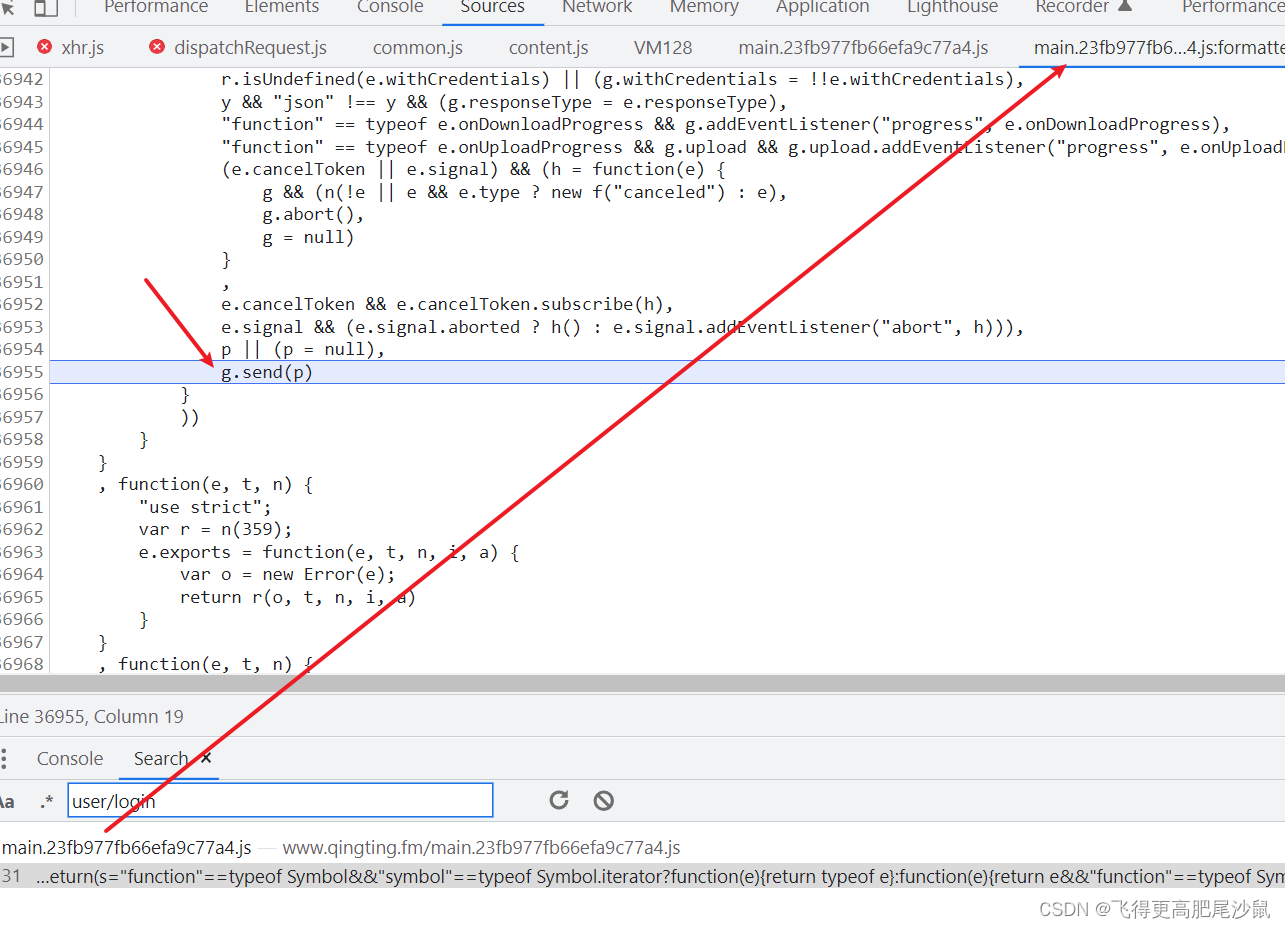Click the "use strict"; code line
The image size is (1285, 929).
coord(205,507)
